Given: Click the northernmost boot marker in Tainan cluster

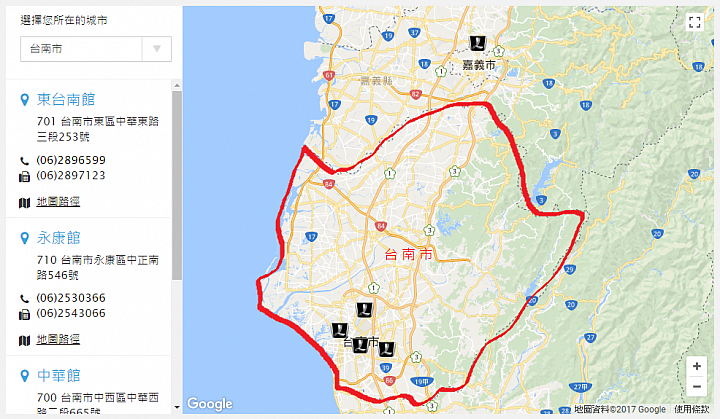Looking at the screenshot, I should (x=365, y=309).
